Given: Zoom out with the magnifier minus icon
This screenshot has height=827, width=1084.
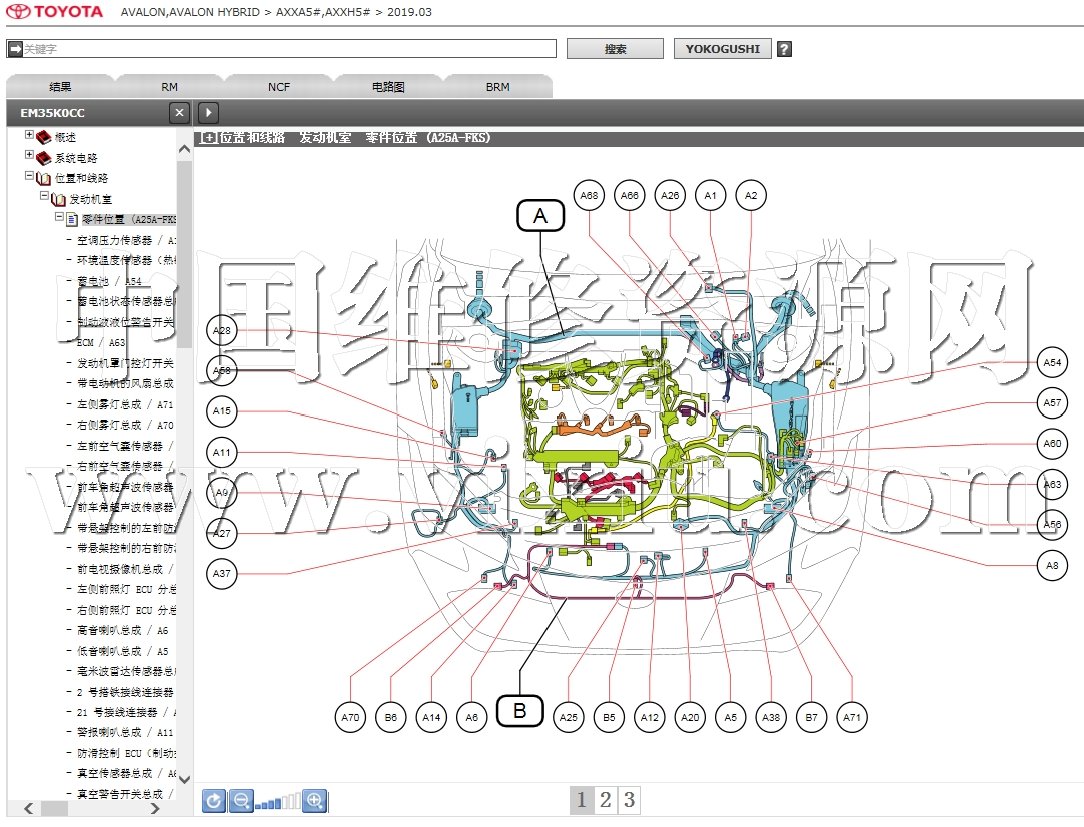Looking at the screenshot, I should point(241,800).
